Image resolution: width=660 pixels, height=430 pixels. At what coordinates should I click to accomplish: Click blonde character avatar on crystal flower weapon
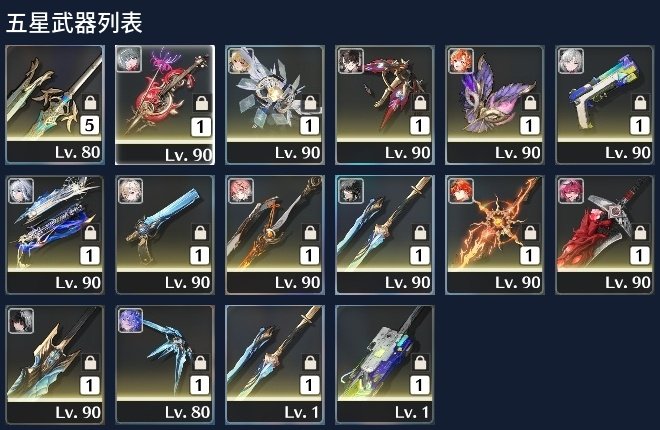241,61
